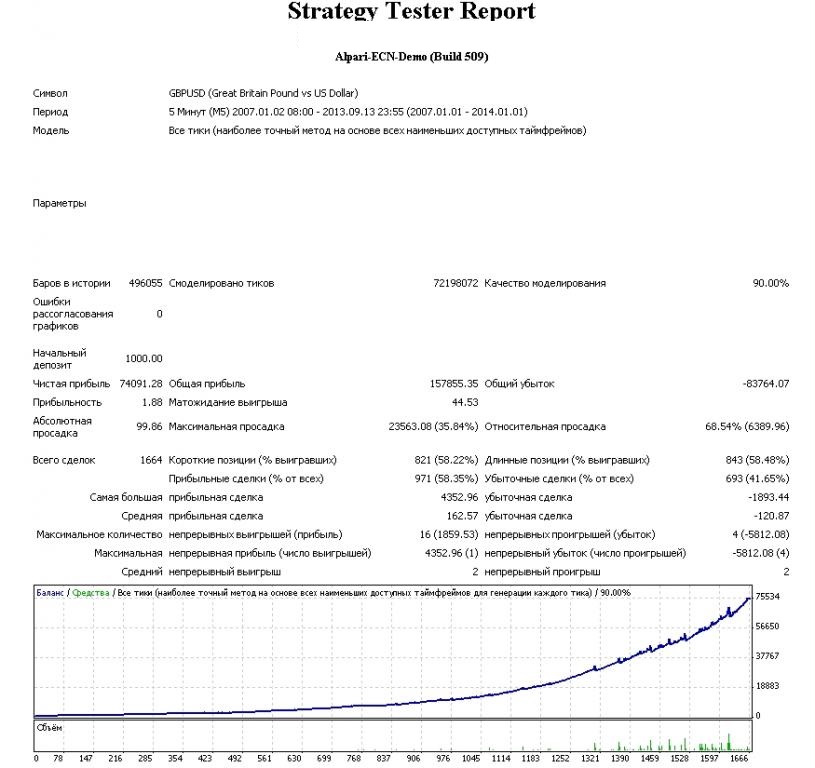815x768 pixels.
Task: Click the expected payoff value 44.53
Action: [x=465, y=403]
